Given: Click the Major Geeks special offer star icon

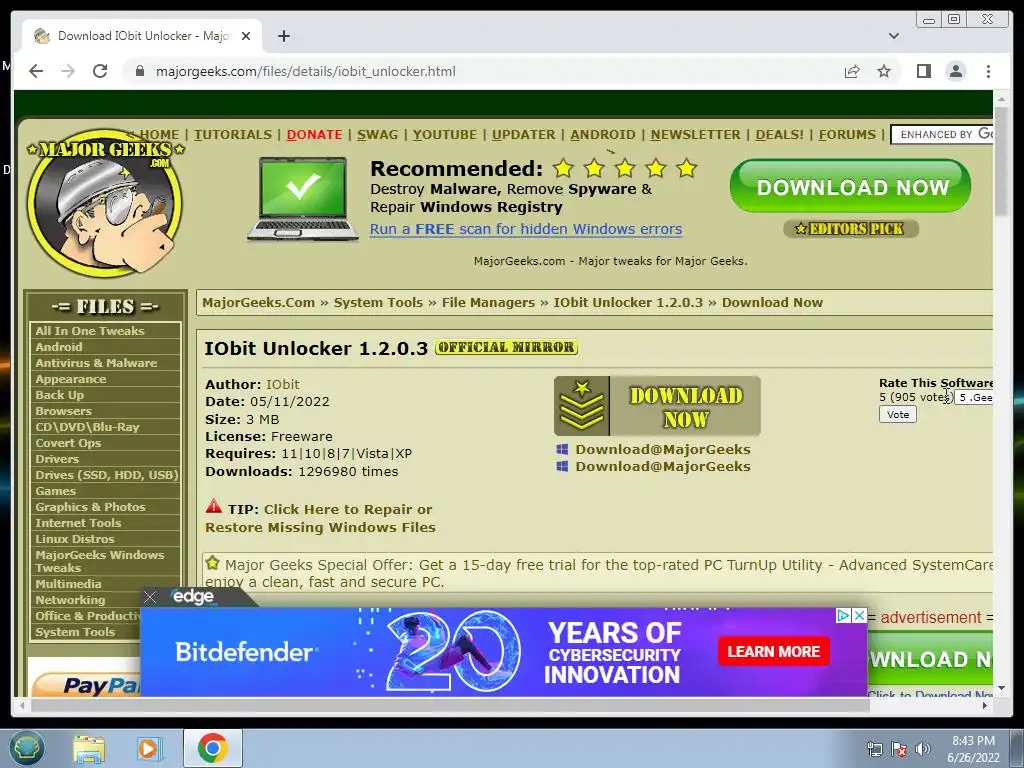Looking at the screenshot, I should (x=212, y=562).
